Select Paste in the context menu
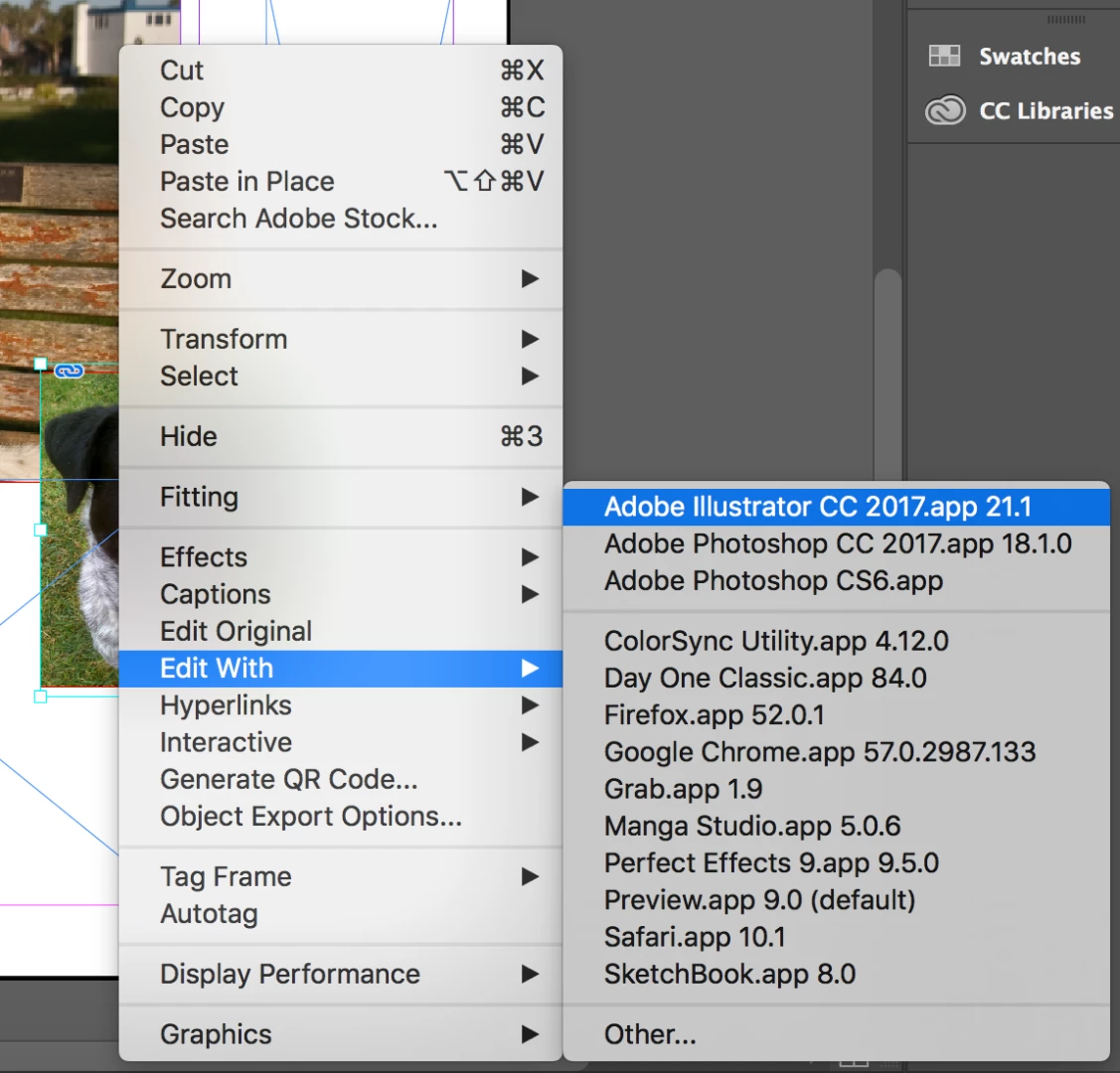Image resolution: width=1120 pixels, height=1073 pixels. [x=341, y=144]
